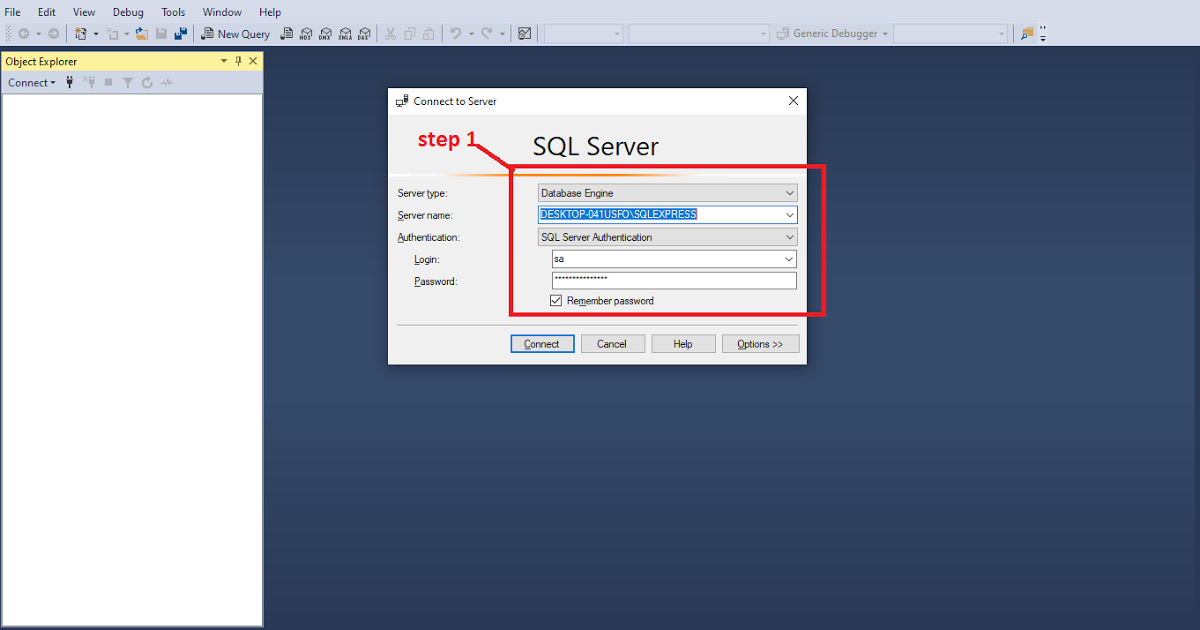The image size is (1200, 630).
Task: Click inside the Password field
Action: tap(673, 280)
